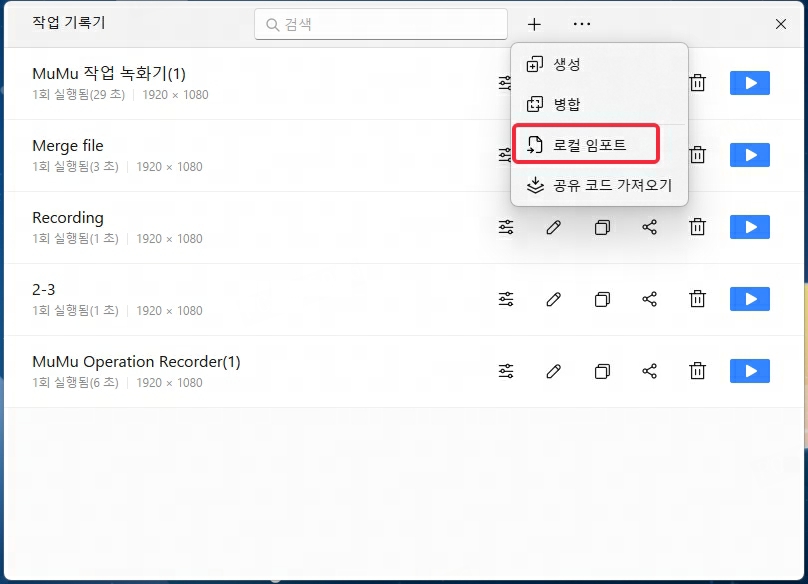
Task: Click the 작업 기록기 window title
Action: [69, 23]
